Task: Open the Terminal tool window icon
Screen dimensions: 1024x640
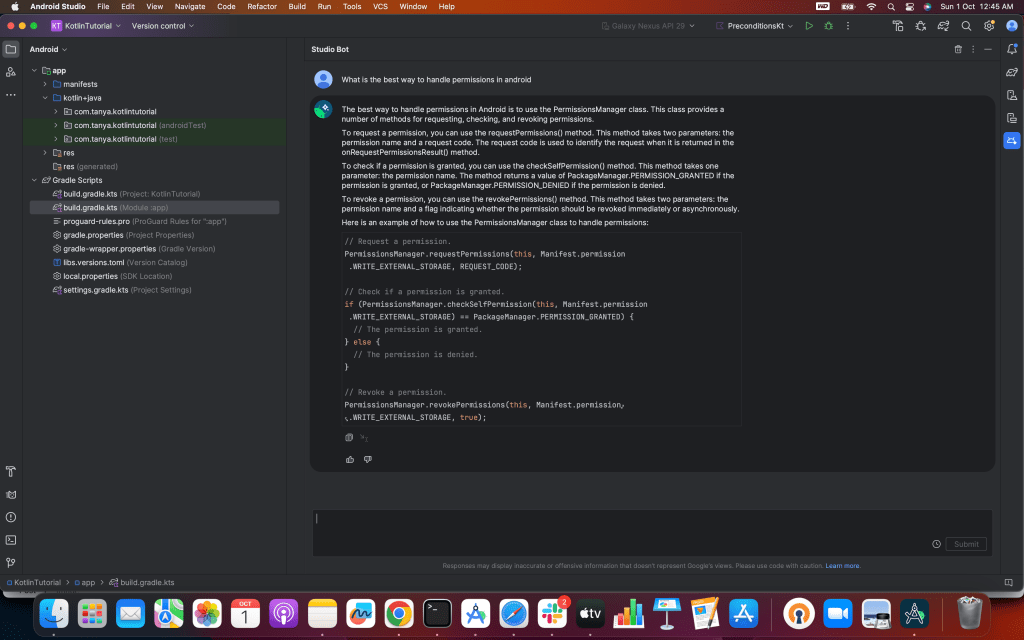Action: pyautogui.click(x=11, y=539)
